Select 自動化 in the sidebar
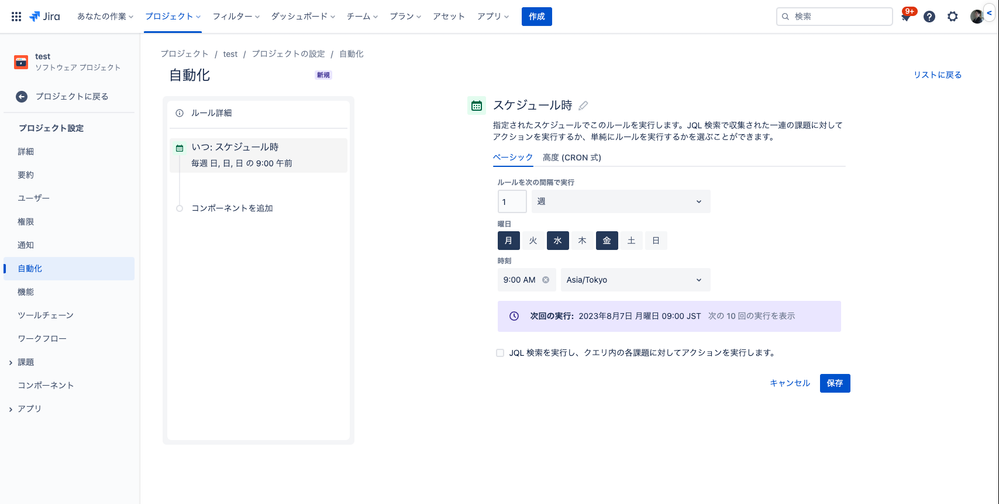999x504 pixels. click(69, 269)
